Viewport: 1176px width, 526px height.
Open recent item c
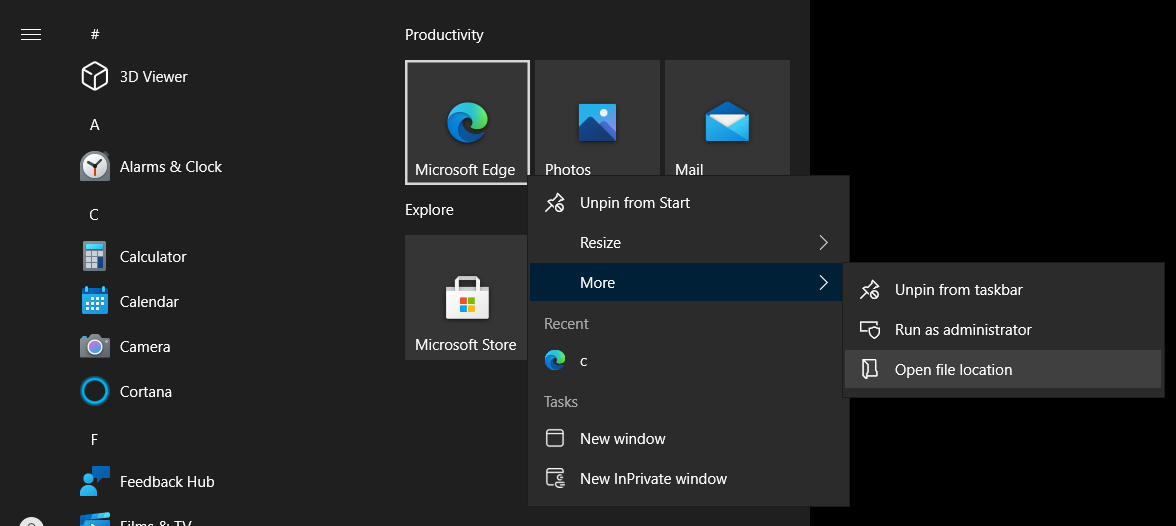click(688, 361)
